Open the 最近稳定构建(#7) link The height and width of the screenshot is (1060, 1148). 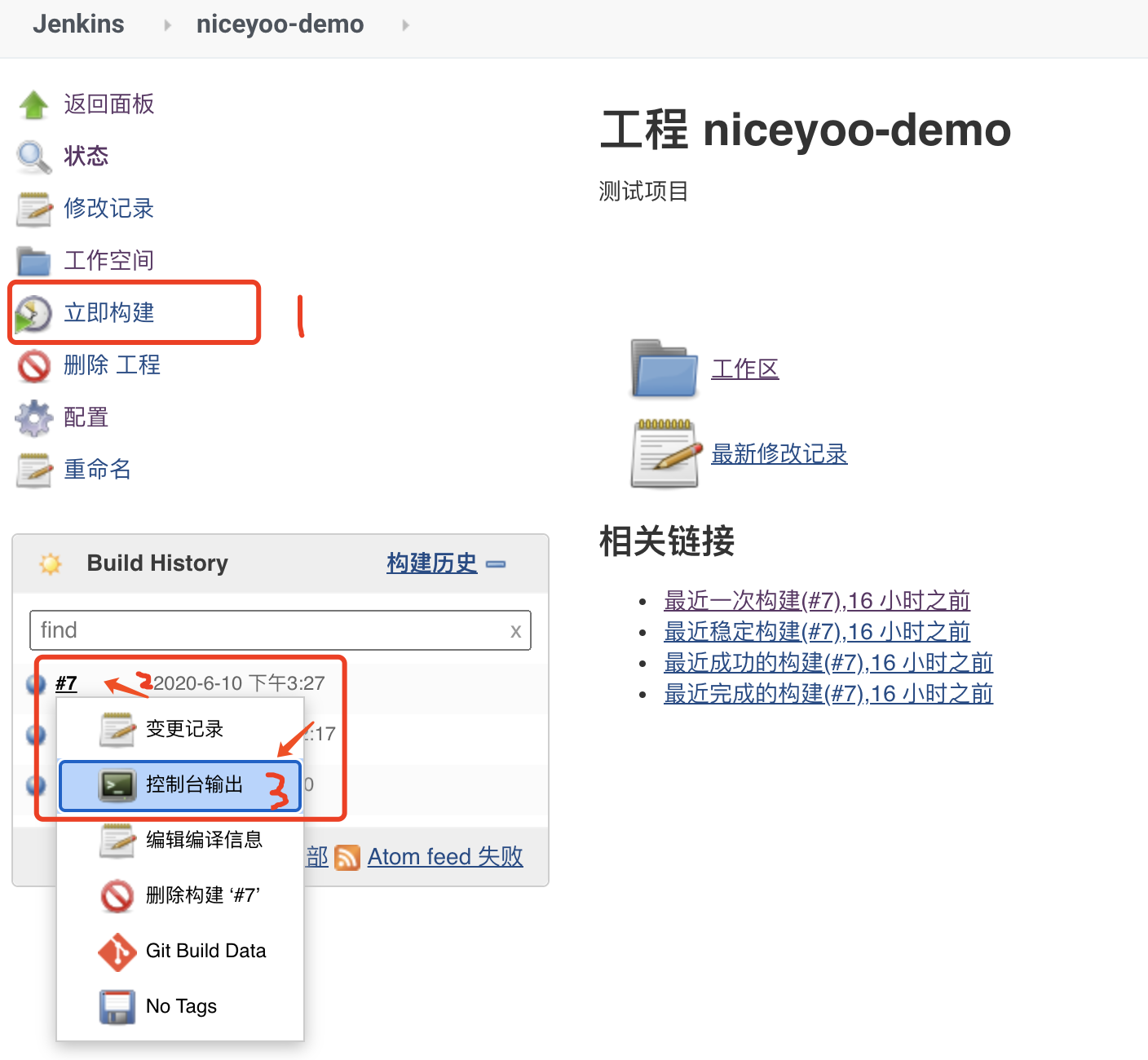pos(817,632)
